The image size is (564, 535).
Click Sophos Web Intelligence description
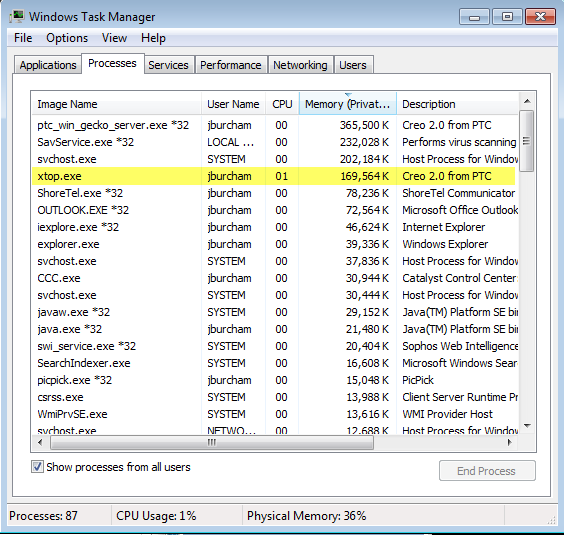coord(460,346)
